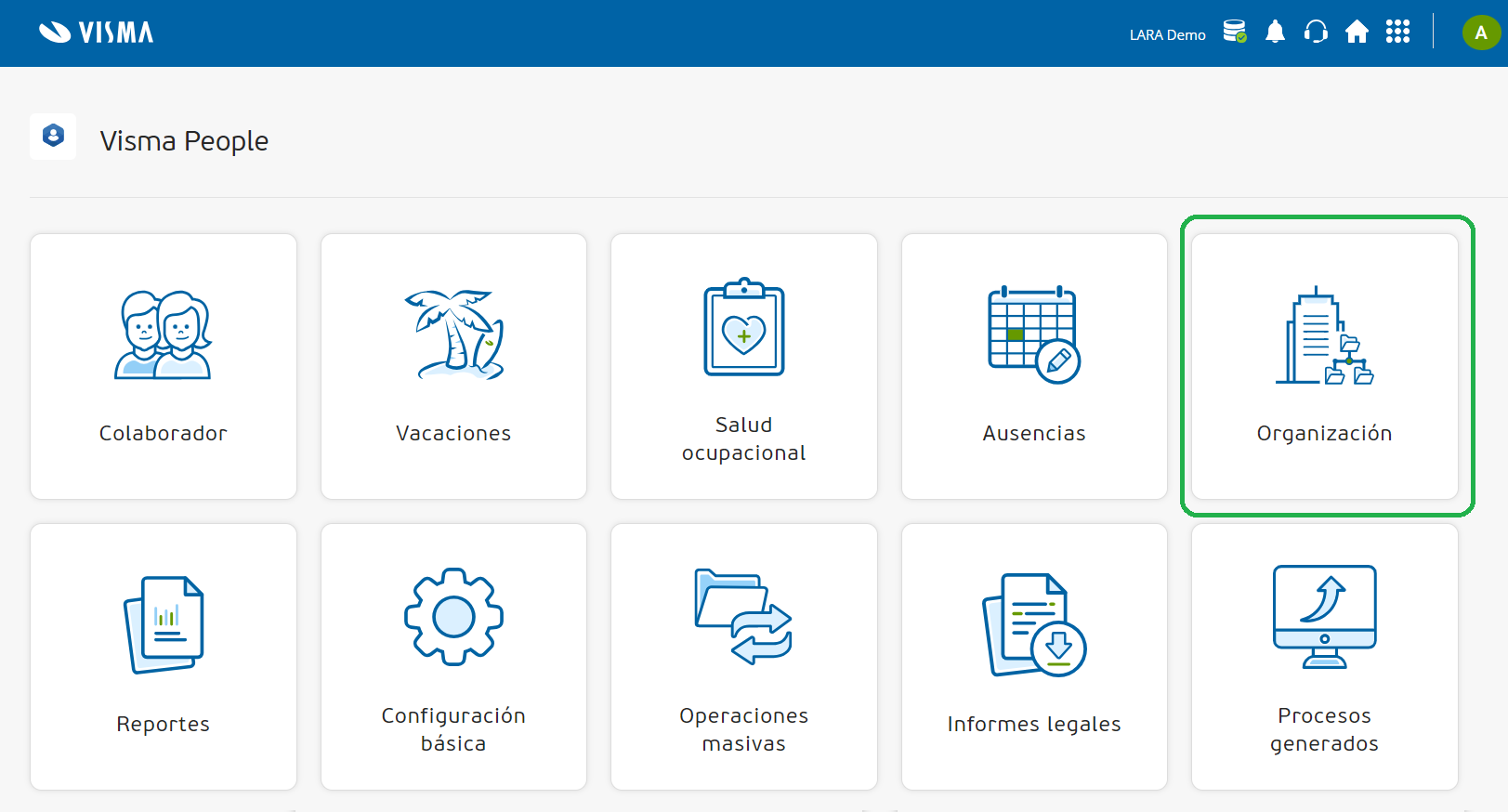
Task: Click the Visma People module icon
Action: pyautogui.click(x=53, y=137)
